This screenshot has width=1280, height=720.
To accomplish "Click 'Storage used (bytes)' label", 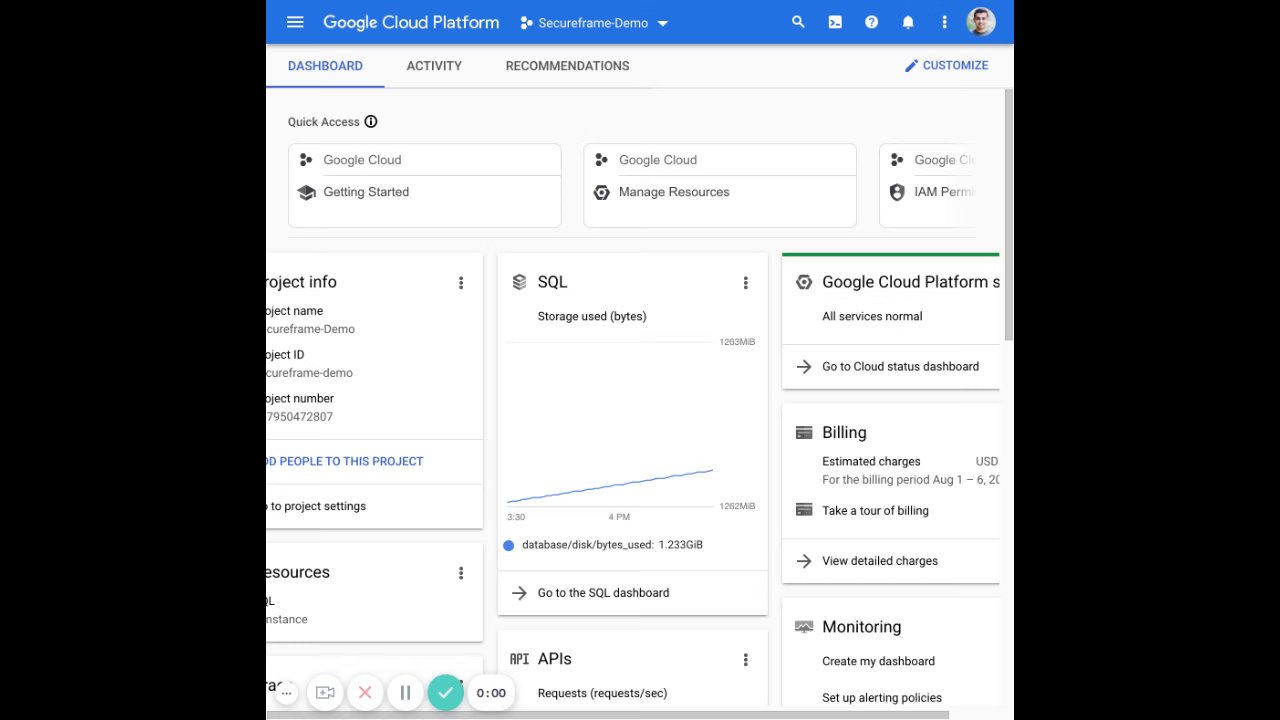I will 592,316.
